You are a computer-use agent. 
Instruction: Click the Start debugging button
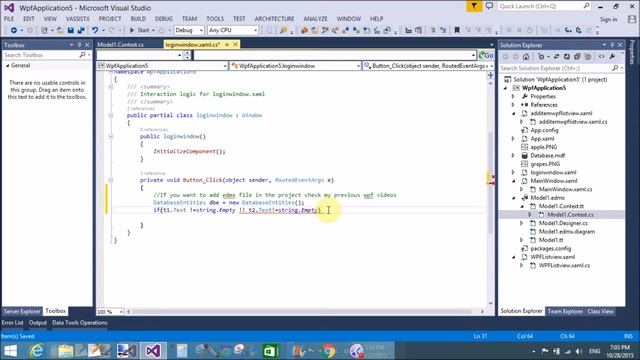[139, 30]
